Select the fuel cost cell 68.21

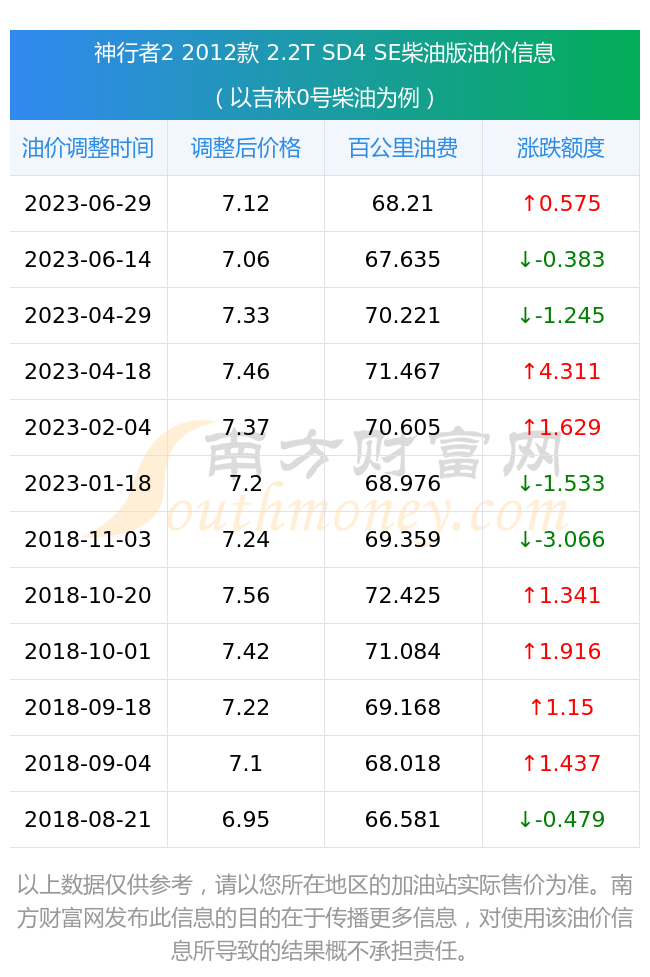[x=403, y=203]
